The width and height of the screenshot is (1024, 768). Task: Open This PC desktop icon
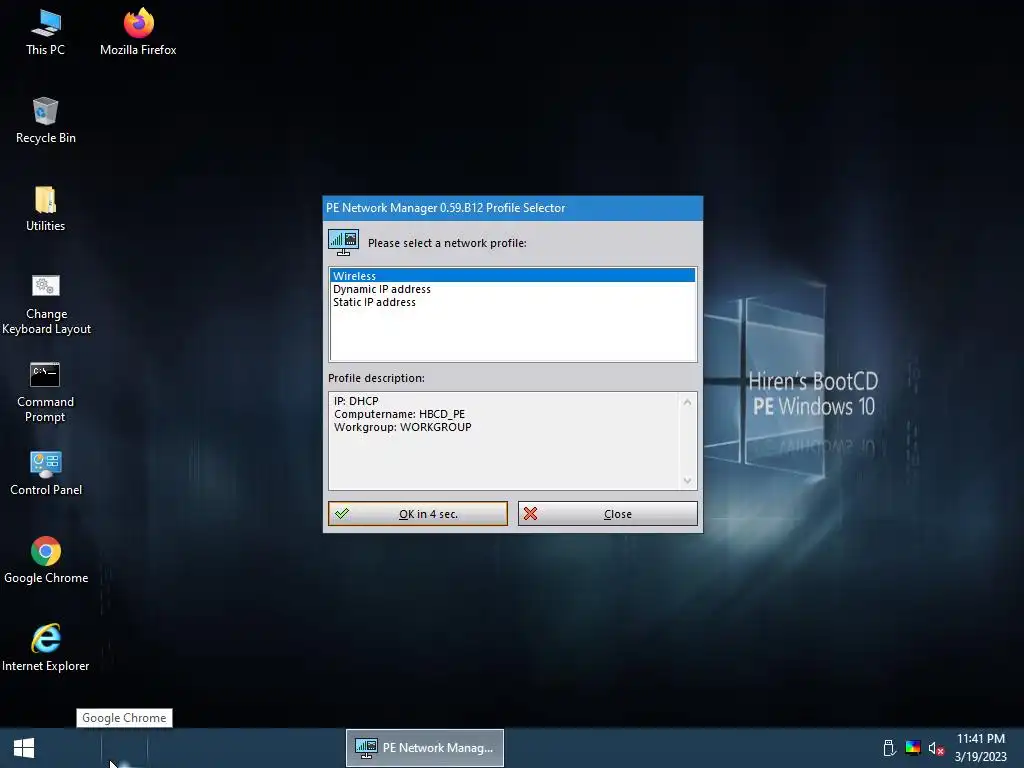click(x=46, y=32)
